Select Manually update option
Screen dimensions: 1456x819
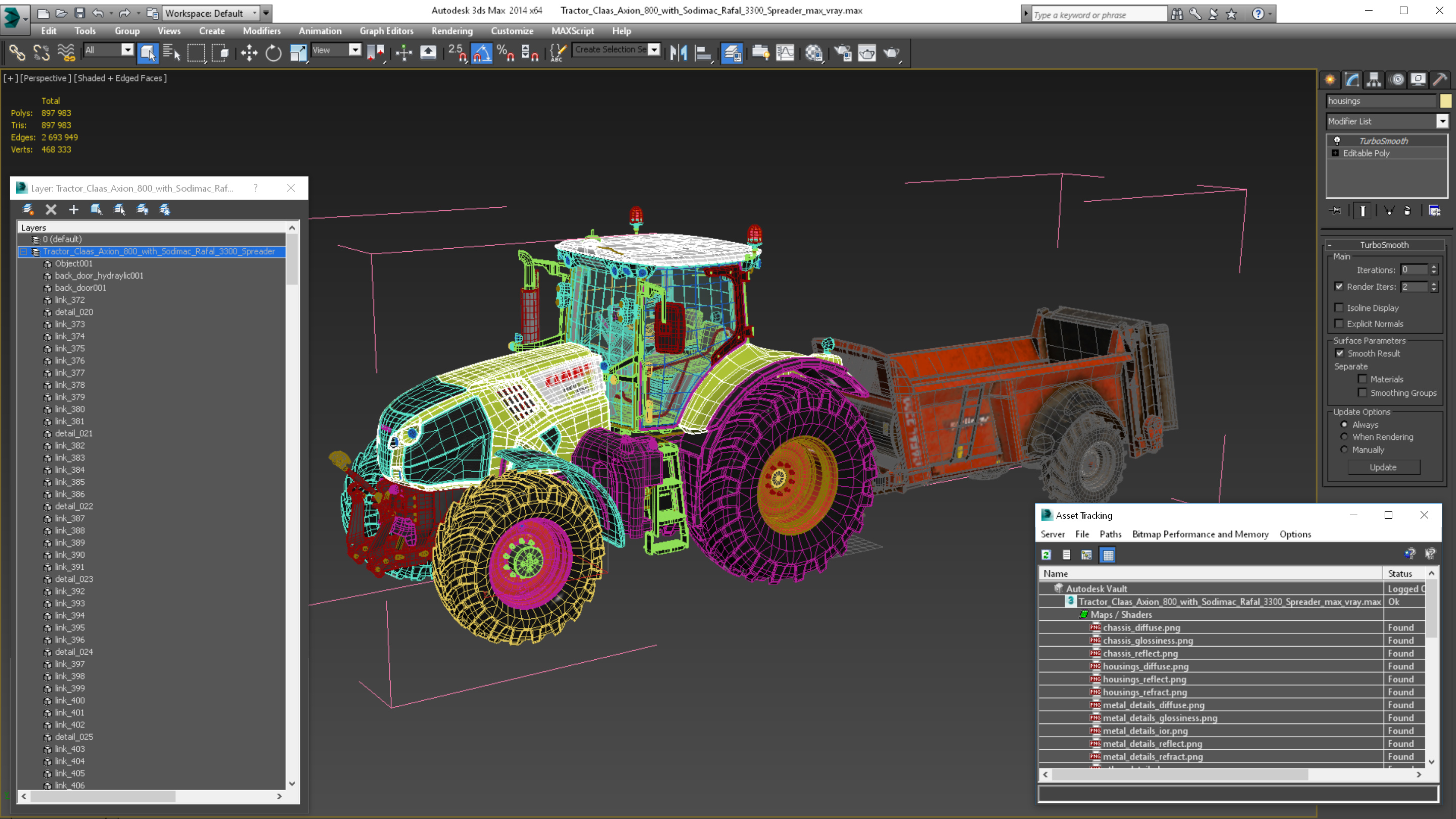[x=1345, y=450]
